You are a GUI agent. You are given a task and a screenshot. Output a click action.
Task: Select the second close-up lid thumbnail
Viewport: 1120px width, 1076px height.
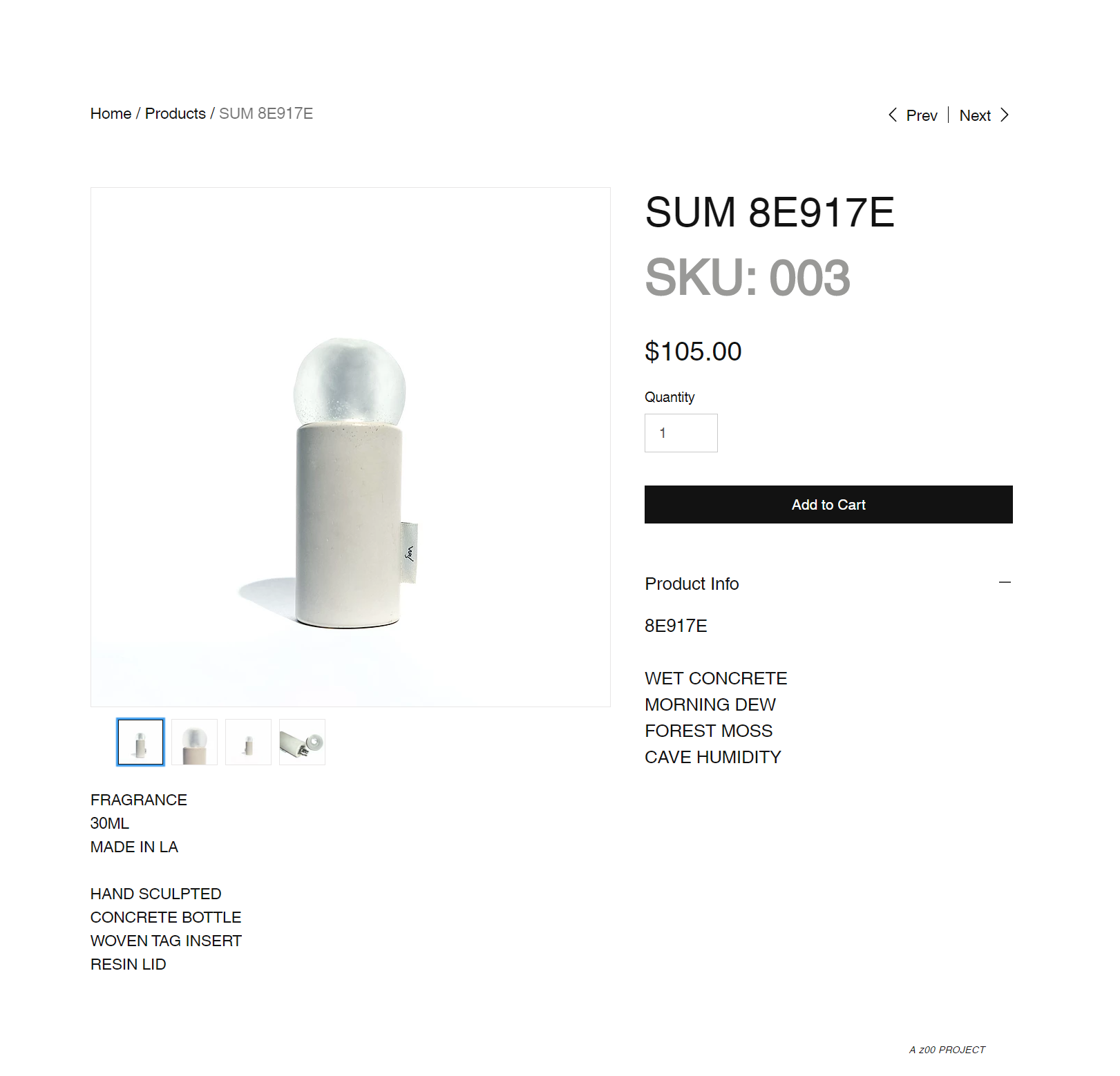[x=195, y=742]
